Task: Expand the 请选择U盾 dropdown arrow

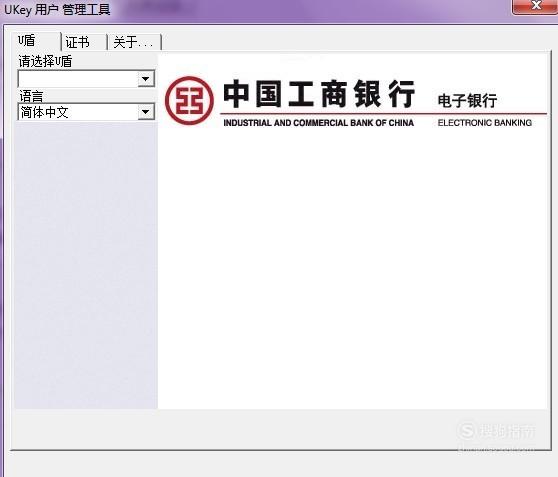Action: click(146, 79)
